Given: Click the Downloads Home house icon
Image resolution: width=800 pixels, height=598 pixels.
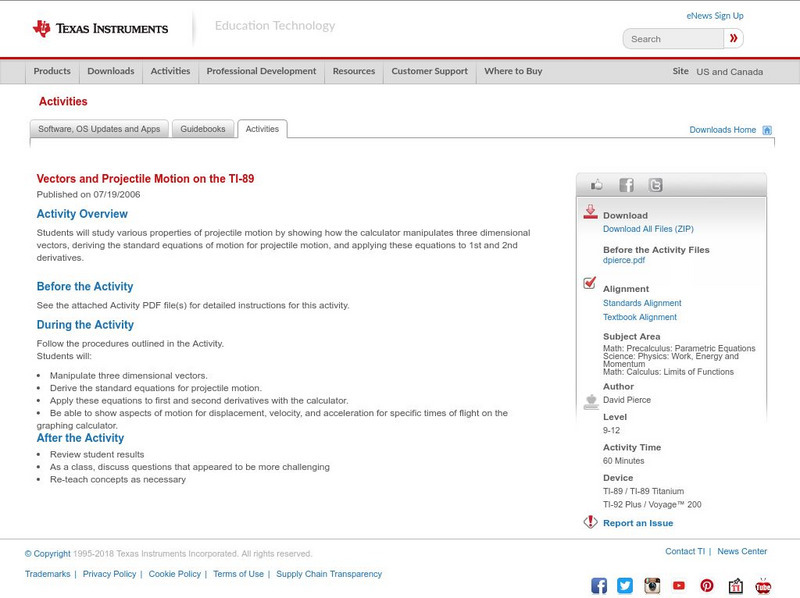Looking at the screenshot, I should pos(767,130).
